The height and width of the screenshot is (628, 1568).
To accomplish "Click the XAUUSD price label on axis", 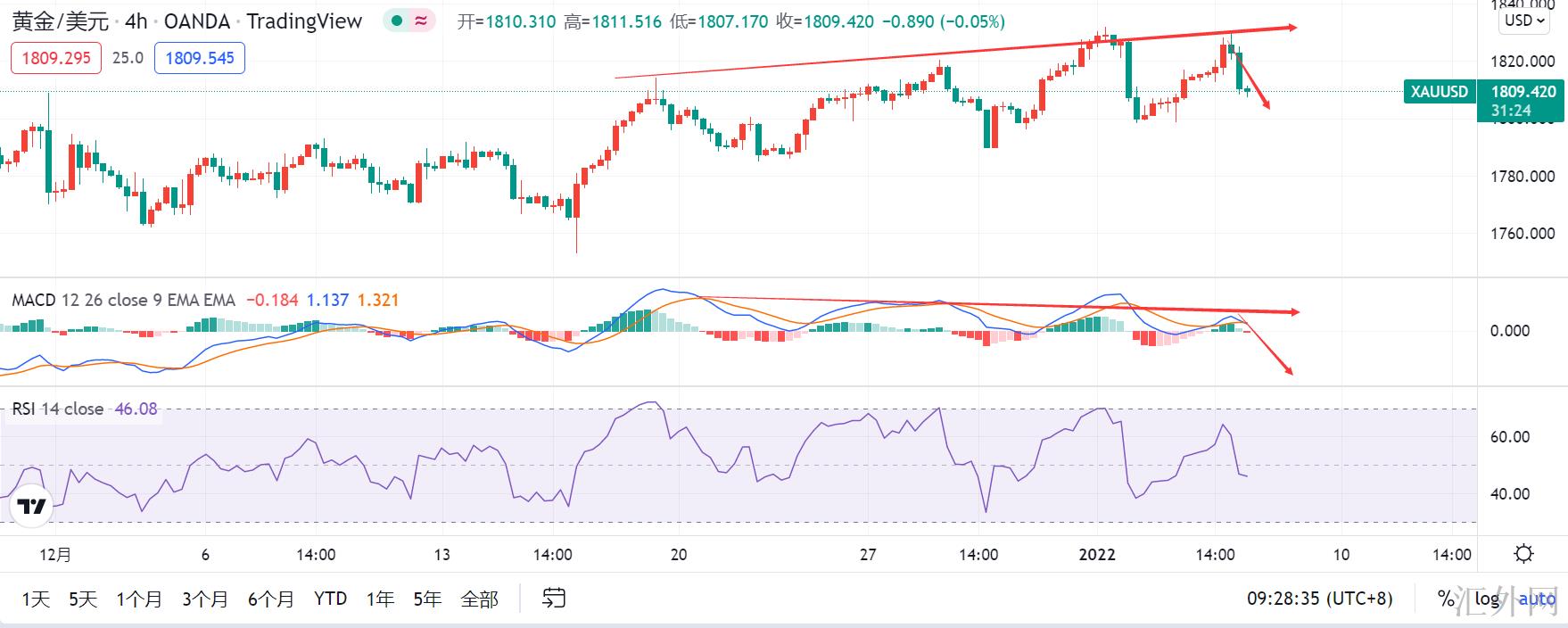I will point(1439,92).
